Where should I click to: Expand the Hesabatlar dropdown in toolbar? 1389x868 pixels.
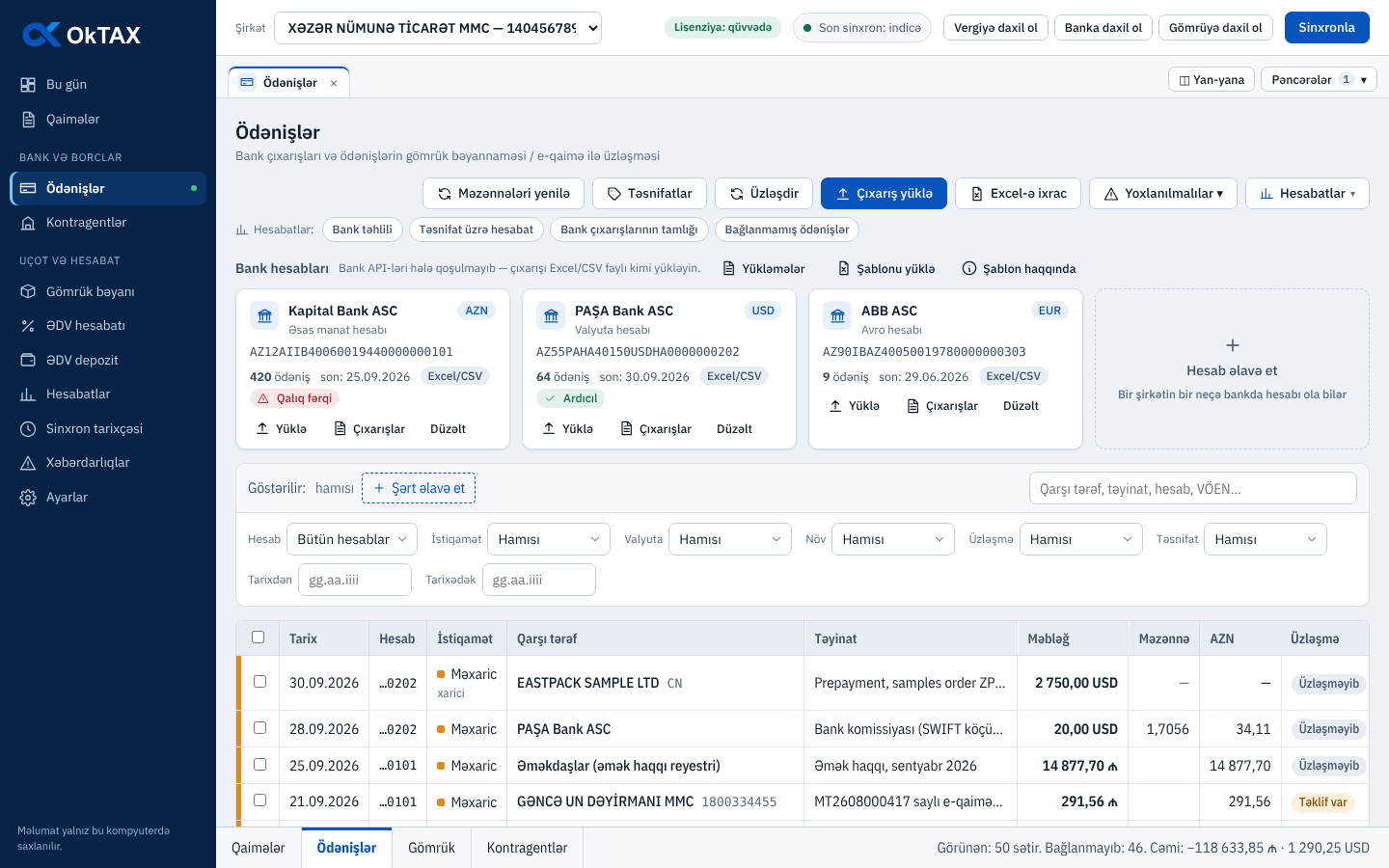1307,194
